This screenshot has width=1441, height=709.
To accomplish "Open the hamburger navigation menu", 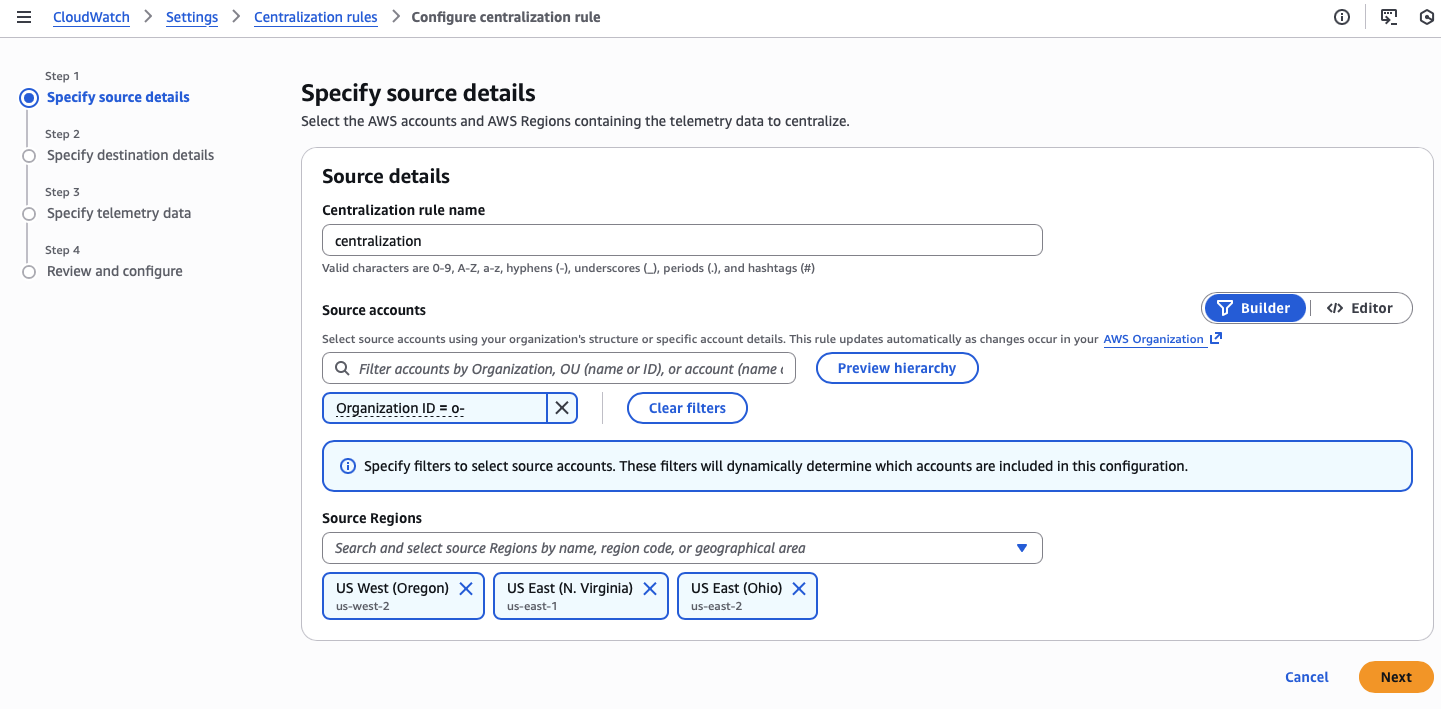I will (x=24, y=17).
